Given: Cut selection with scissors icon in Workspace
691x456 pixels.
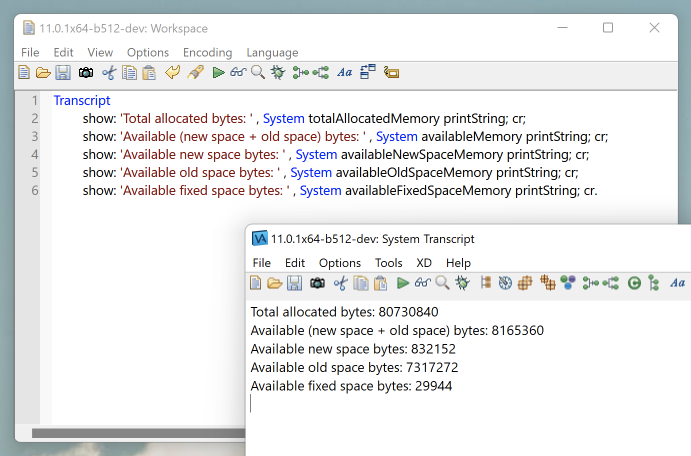Looking at the screenshot, I should tap(109, 72).
